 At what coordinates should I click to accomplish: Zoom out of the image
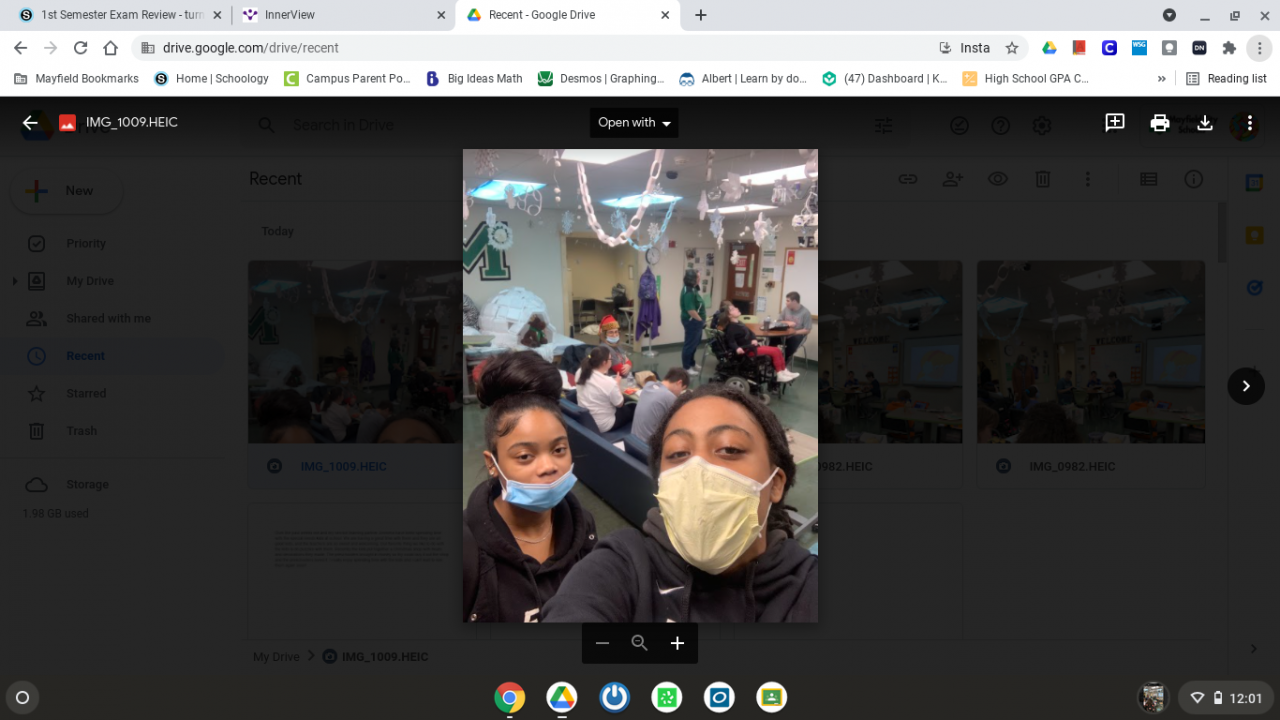click(602, 643)
